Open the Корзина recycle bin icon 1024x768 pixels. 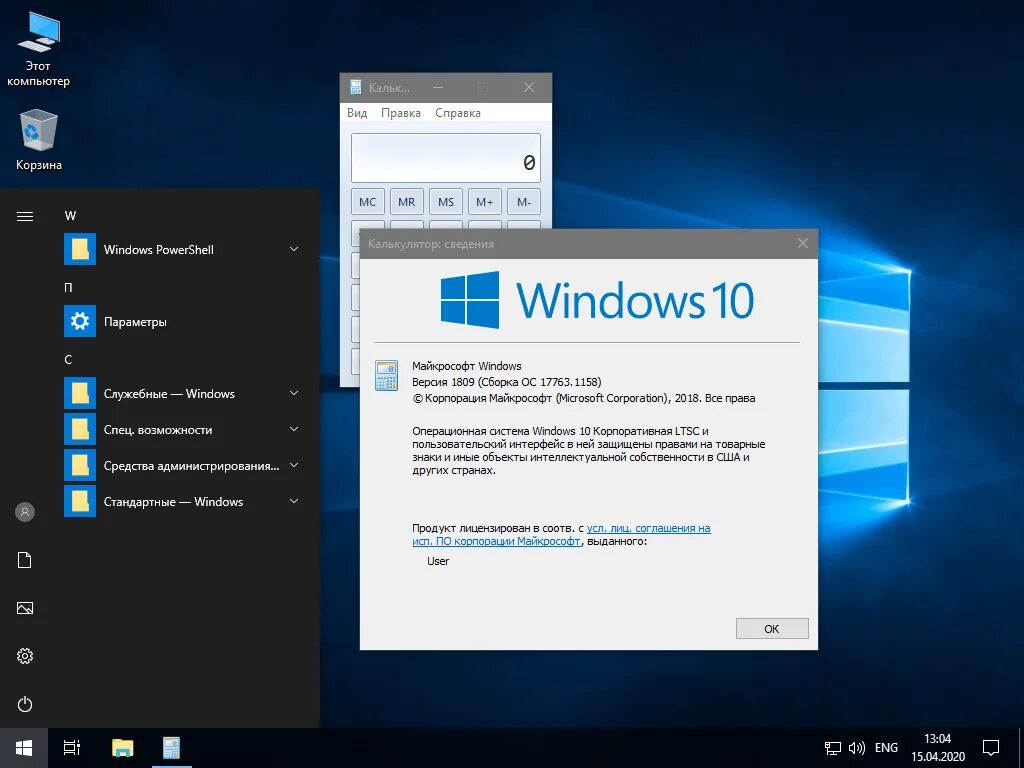coord(39,140)
